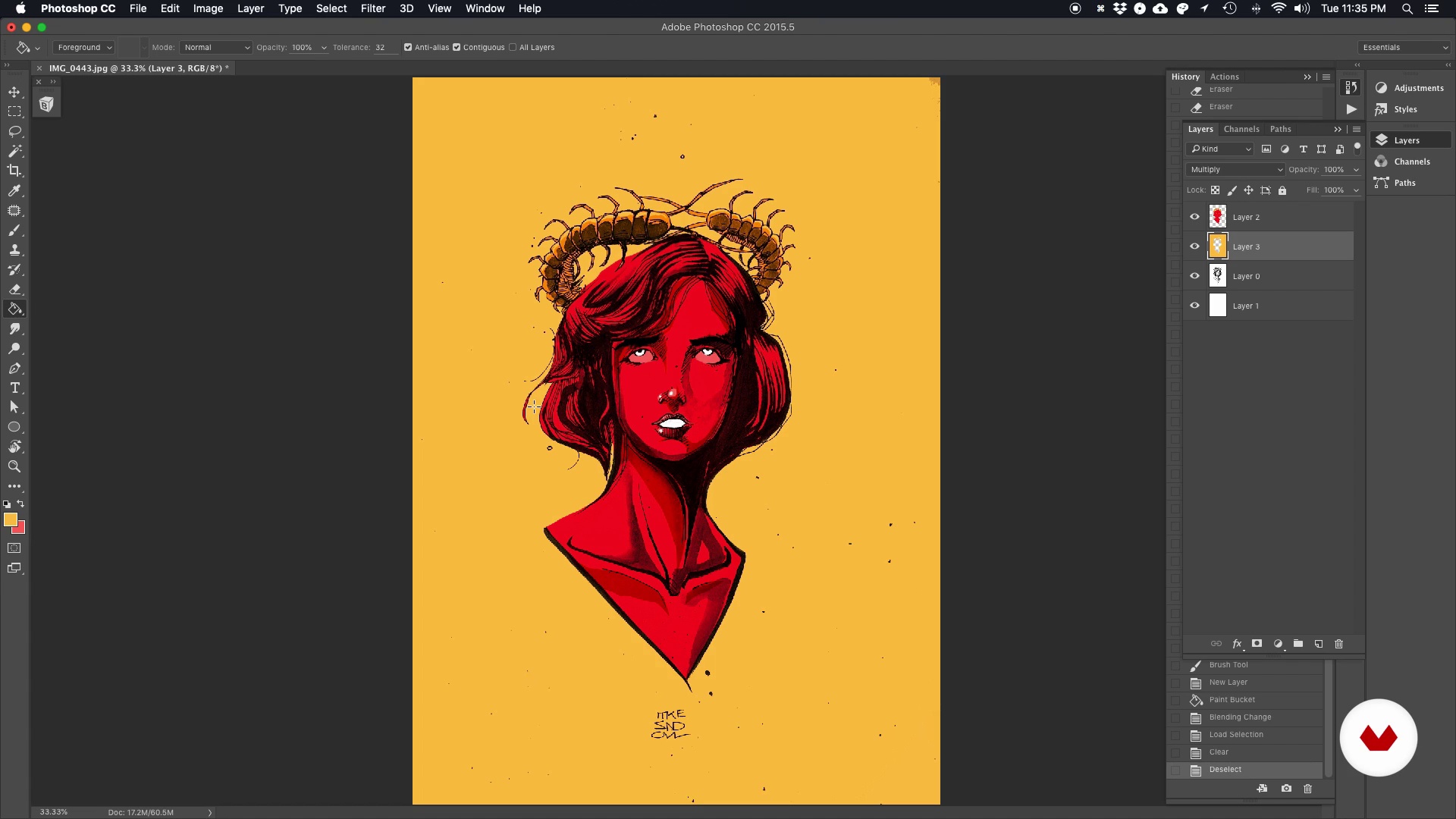Open layer style fx menu
This screenshot has height=819, width=1456.
[1237, 644]
